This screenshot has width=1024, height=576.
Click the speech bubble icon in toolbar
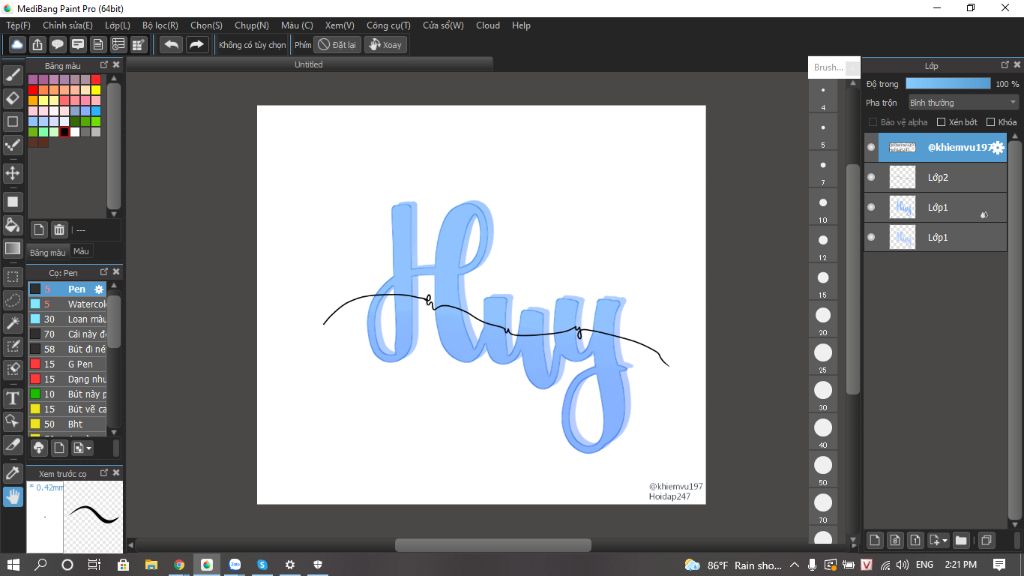click(x=57, y=44)
